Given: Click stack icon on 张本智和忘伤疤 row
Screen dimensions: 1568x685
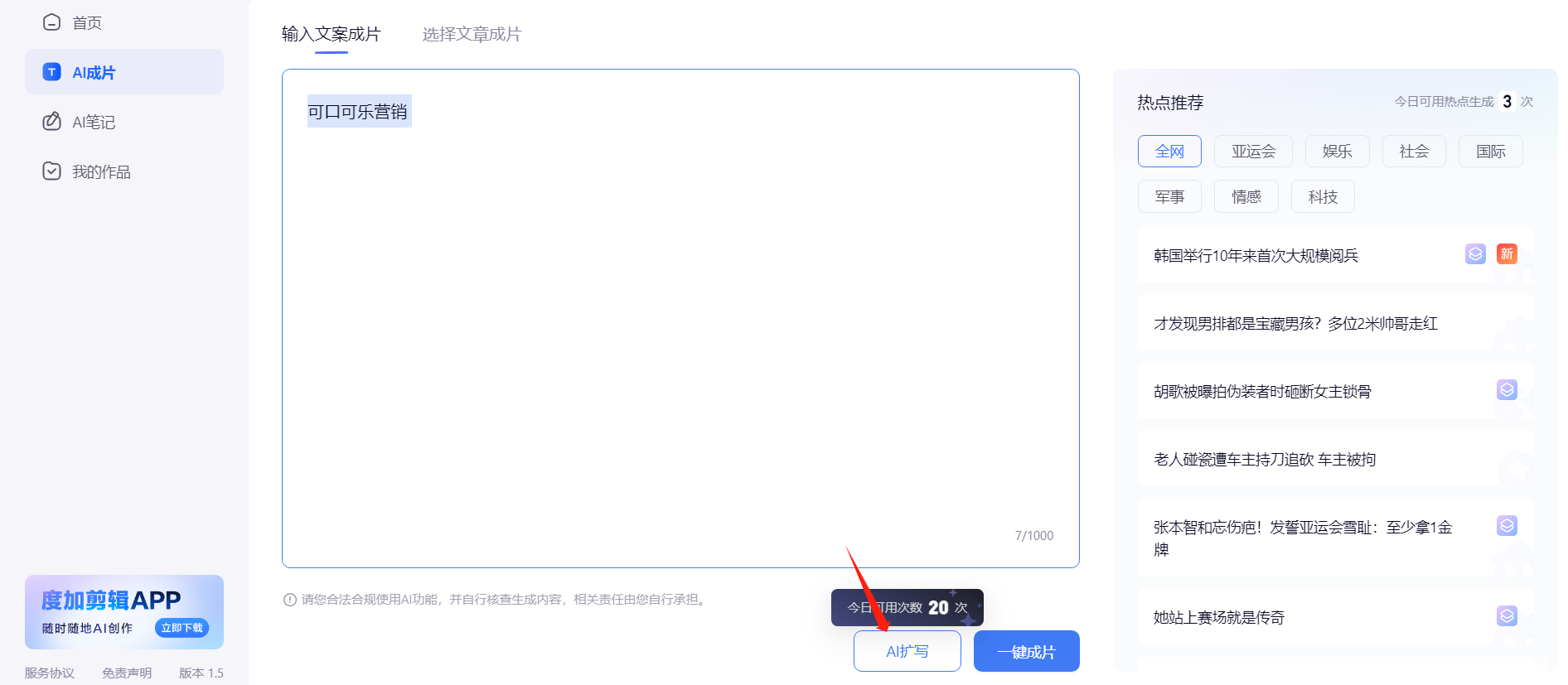Looking at the screenshot, I should click(x=1507, y=526).
